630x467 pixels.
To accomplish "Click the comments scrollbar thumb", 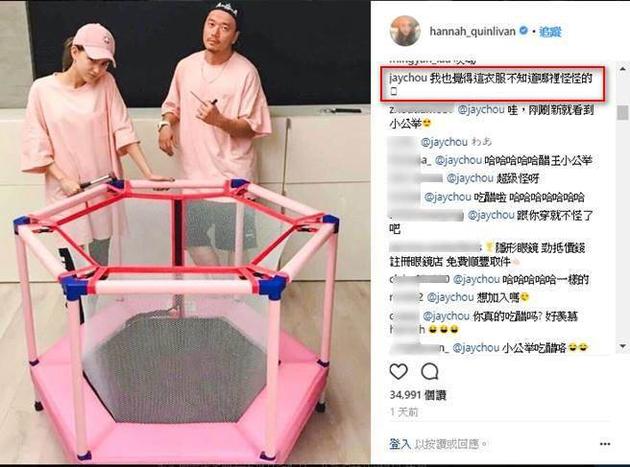I will pos(623,113).
